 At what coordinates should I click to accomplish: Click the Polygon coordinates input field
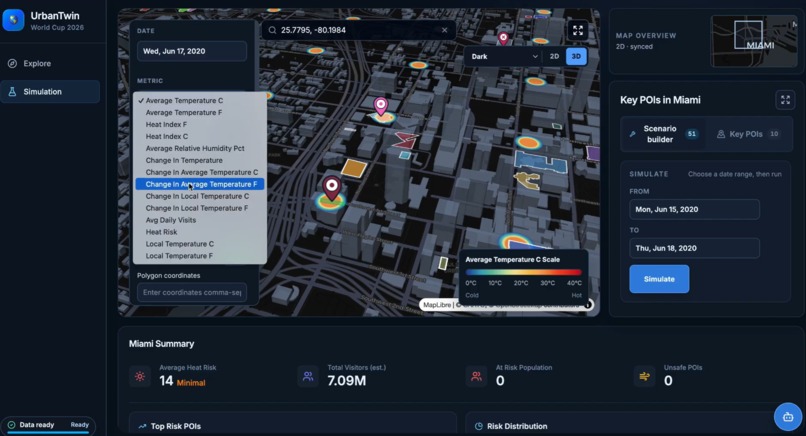(192, 292)
